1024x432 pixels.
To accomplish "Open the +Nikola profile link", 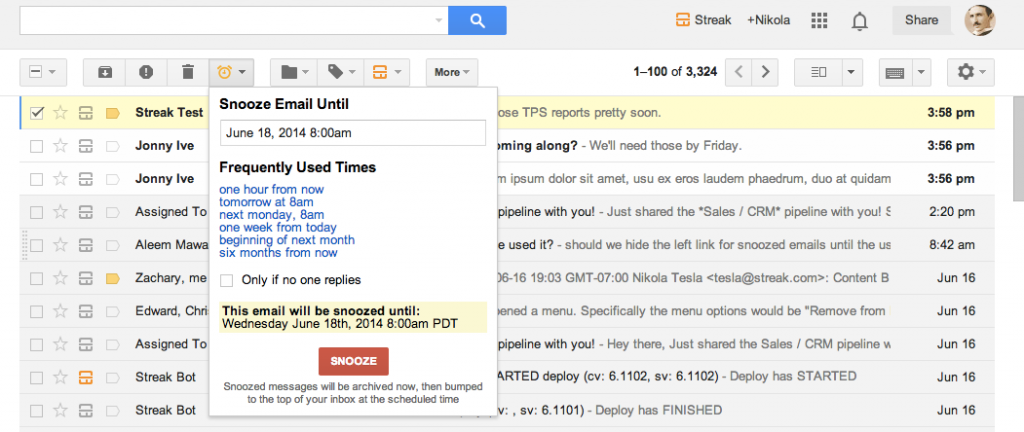I will pyautogui.click(x=769, y=20).
